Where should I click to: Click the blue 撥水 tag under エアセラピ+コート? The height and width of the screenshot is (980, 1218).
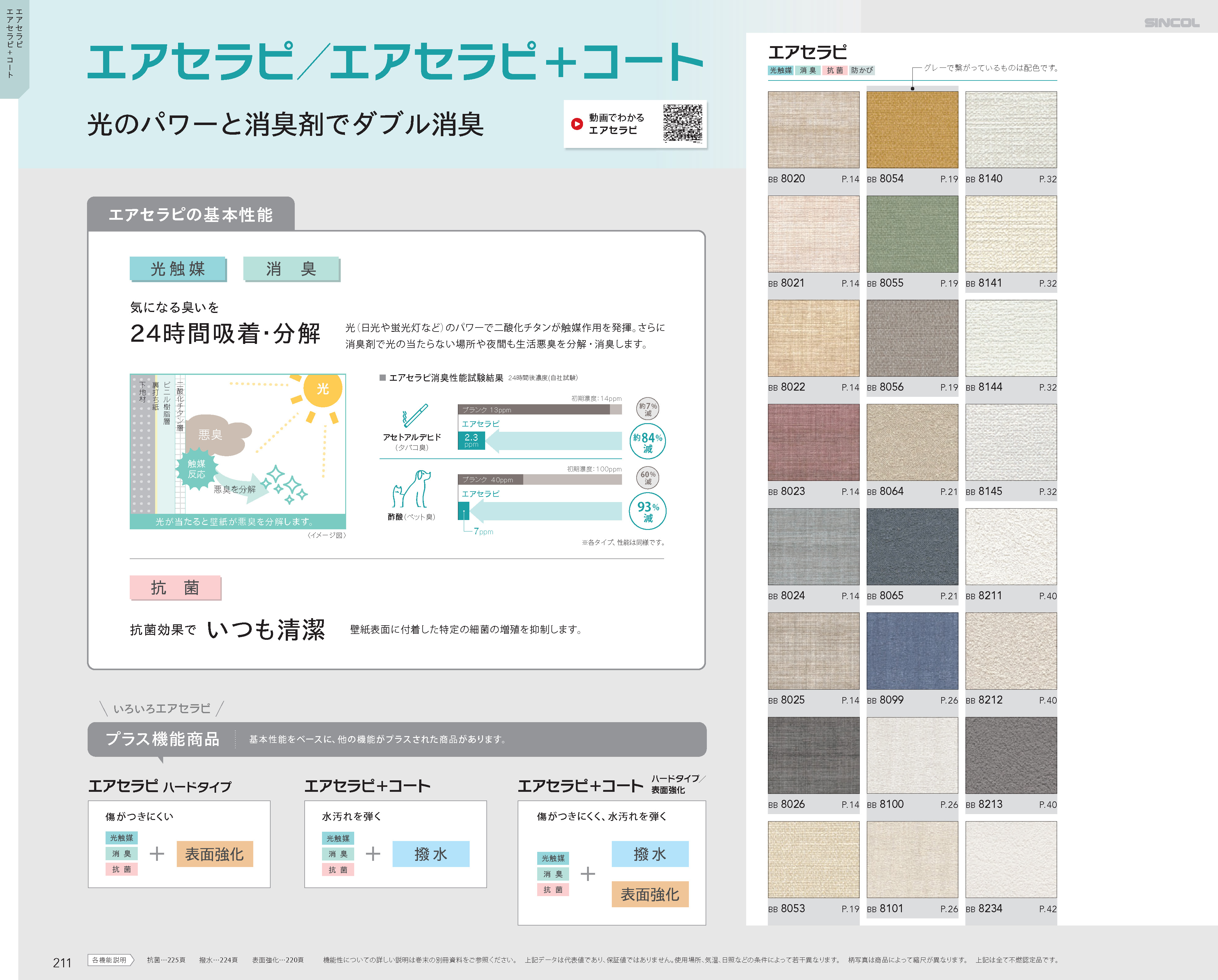[430, 854]
